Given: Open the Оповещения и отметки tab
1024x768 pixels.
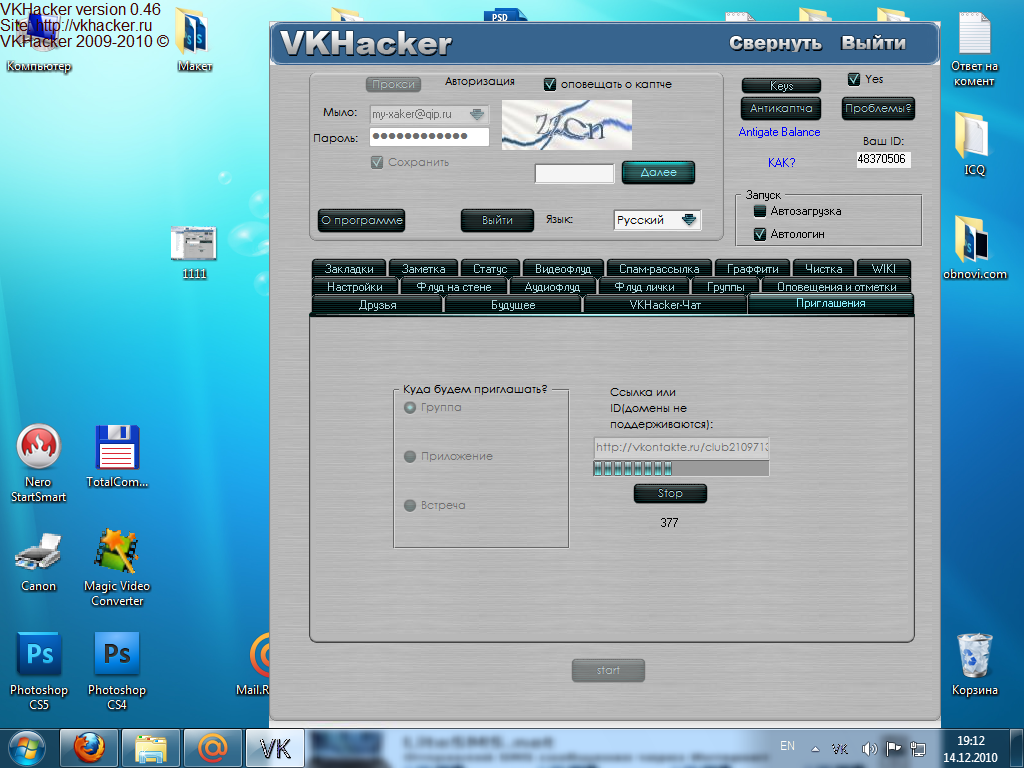Looking at the screenshot, I should [x=836, y=287].
